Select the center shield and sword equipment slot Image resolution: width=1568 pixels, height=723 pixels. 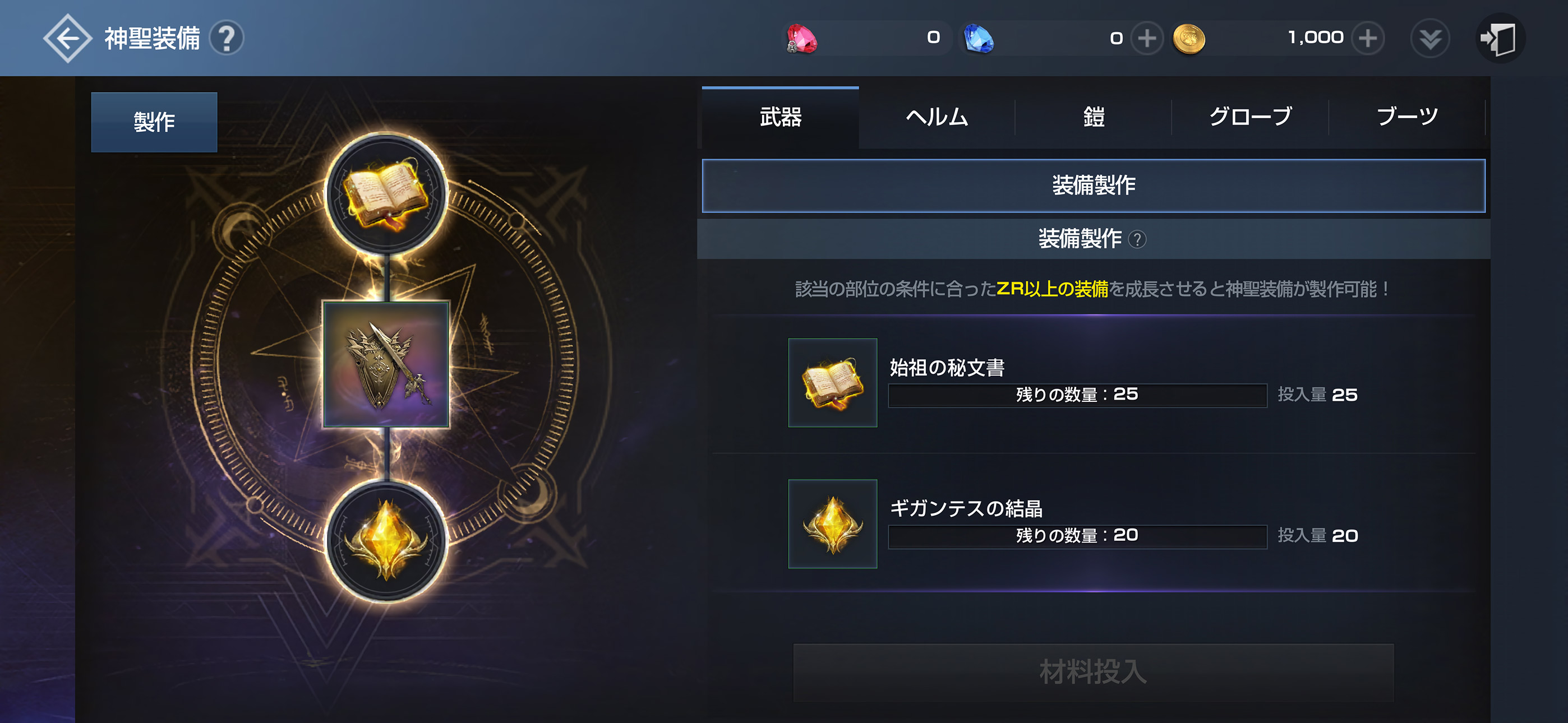point(386,364)
